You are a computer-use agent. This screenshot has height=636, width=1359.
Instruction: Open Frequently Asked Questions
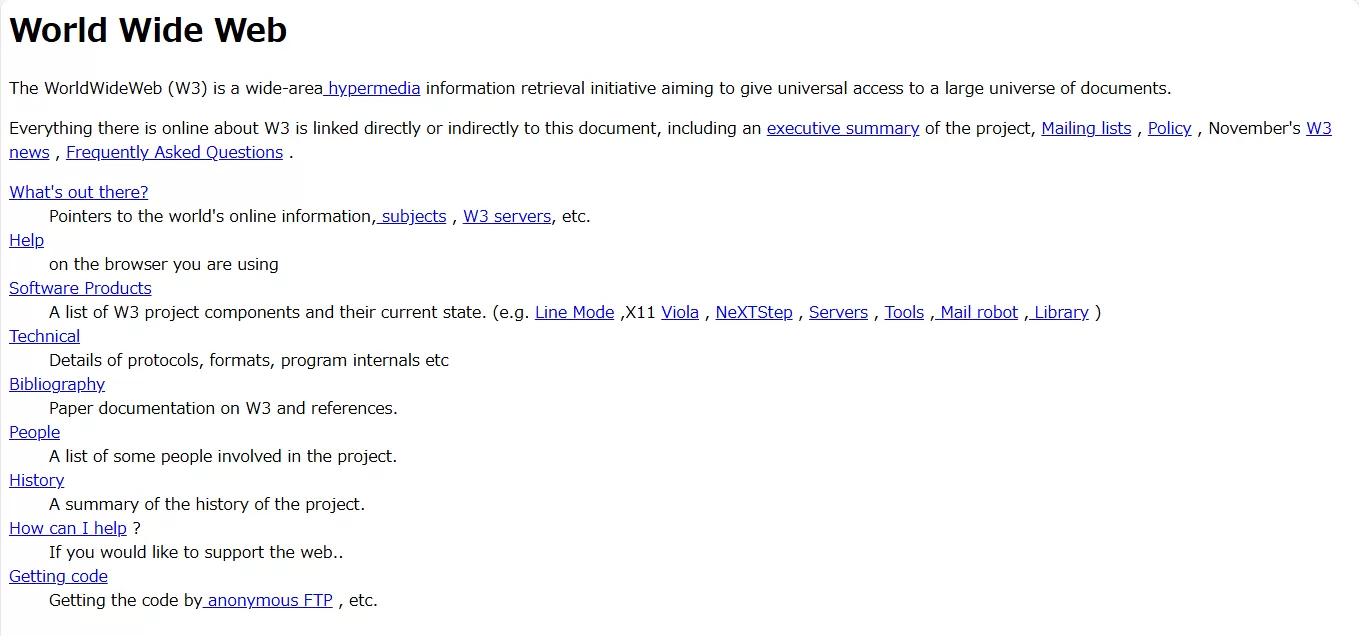click(x=174, y=152)
